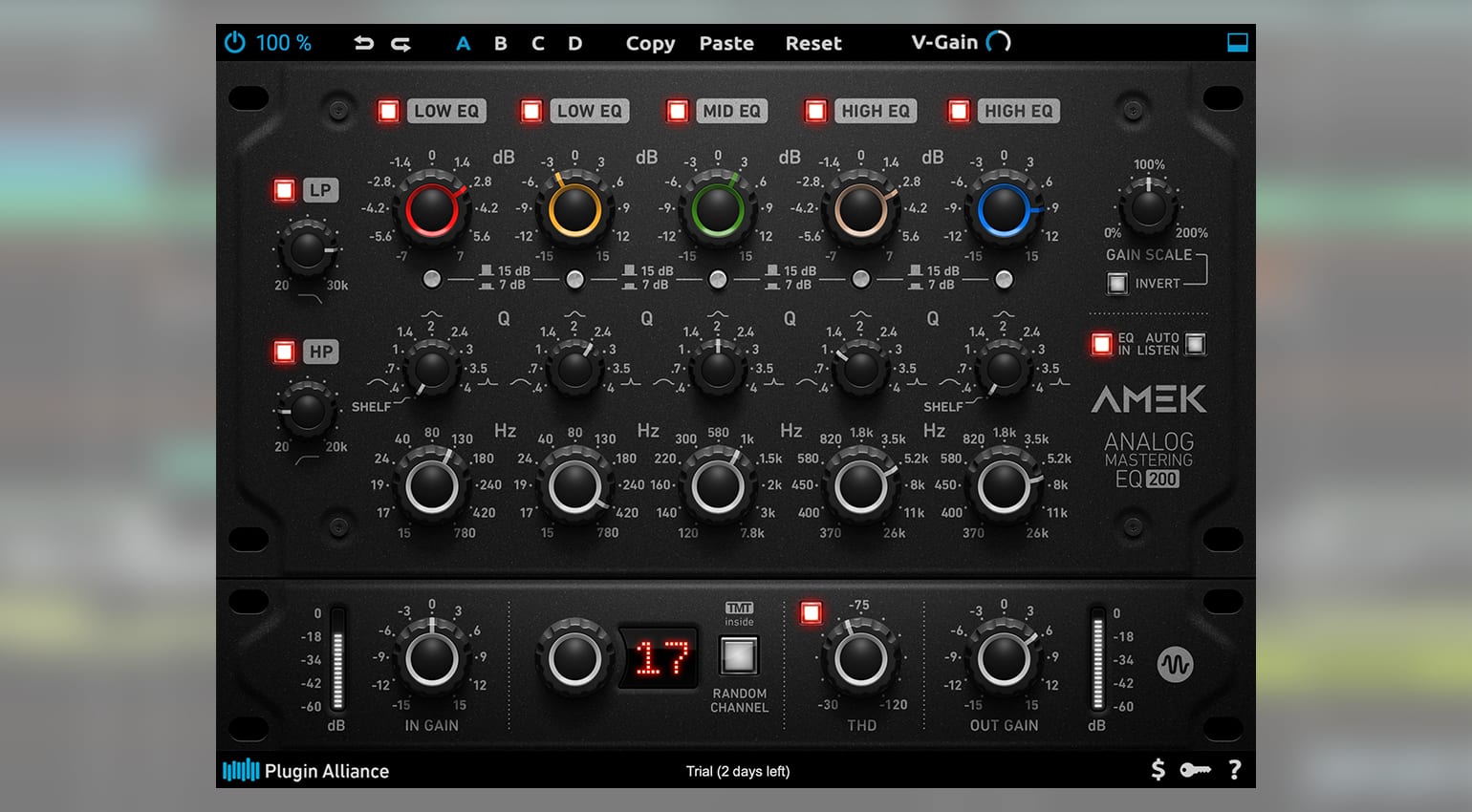Select preset slot C
The width and height of the screenshot is (1472, 812).
[538, 43]
